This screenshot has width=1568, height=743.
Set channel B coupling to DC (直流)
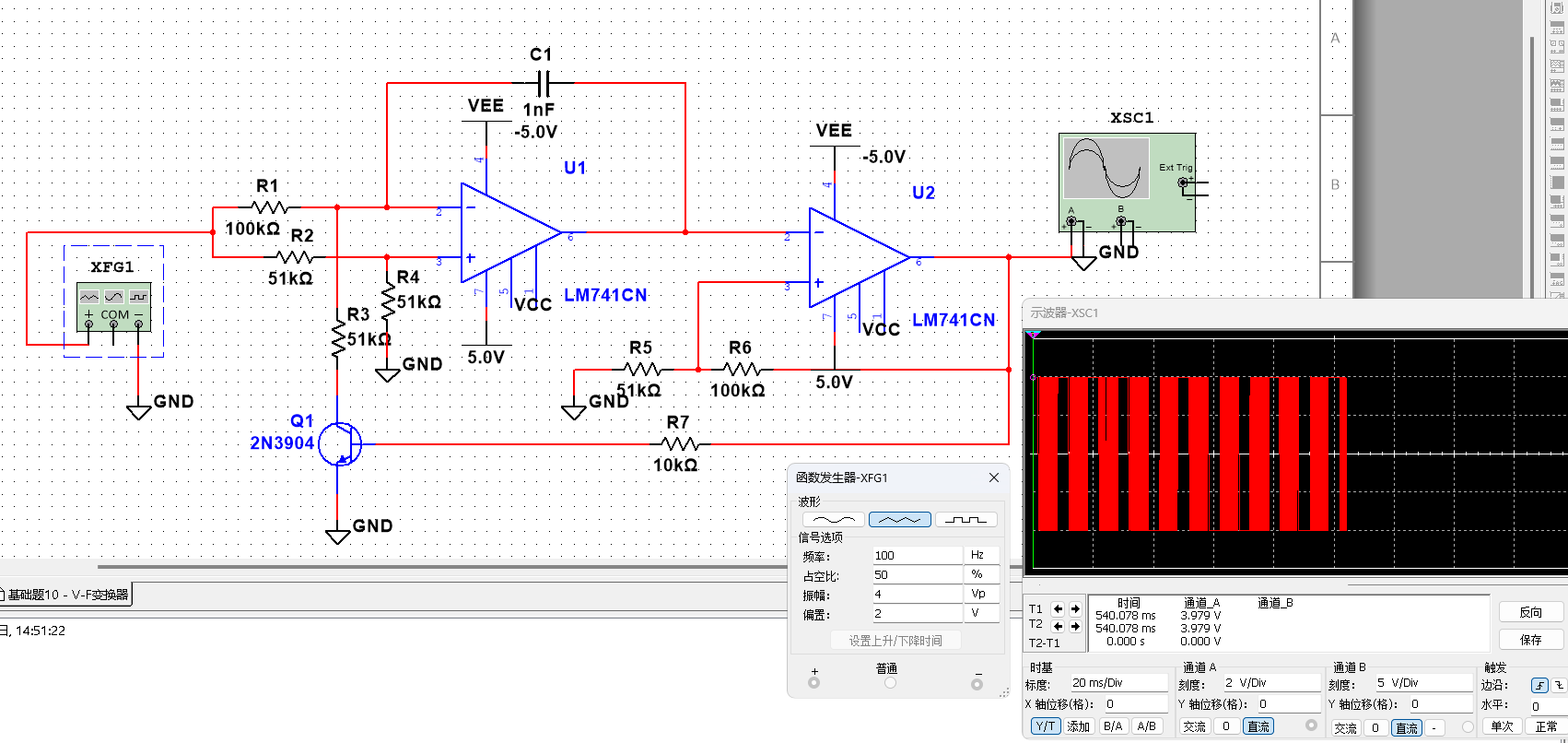pyautogui.click(x=1407, y=727)
